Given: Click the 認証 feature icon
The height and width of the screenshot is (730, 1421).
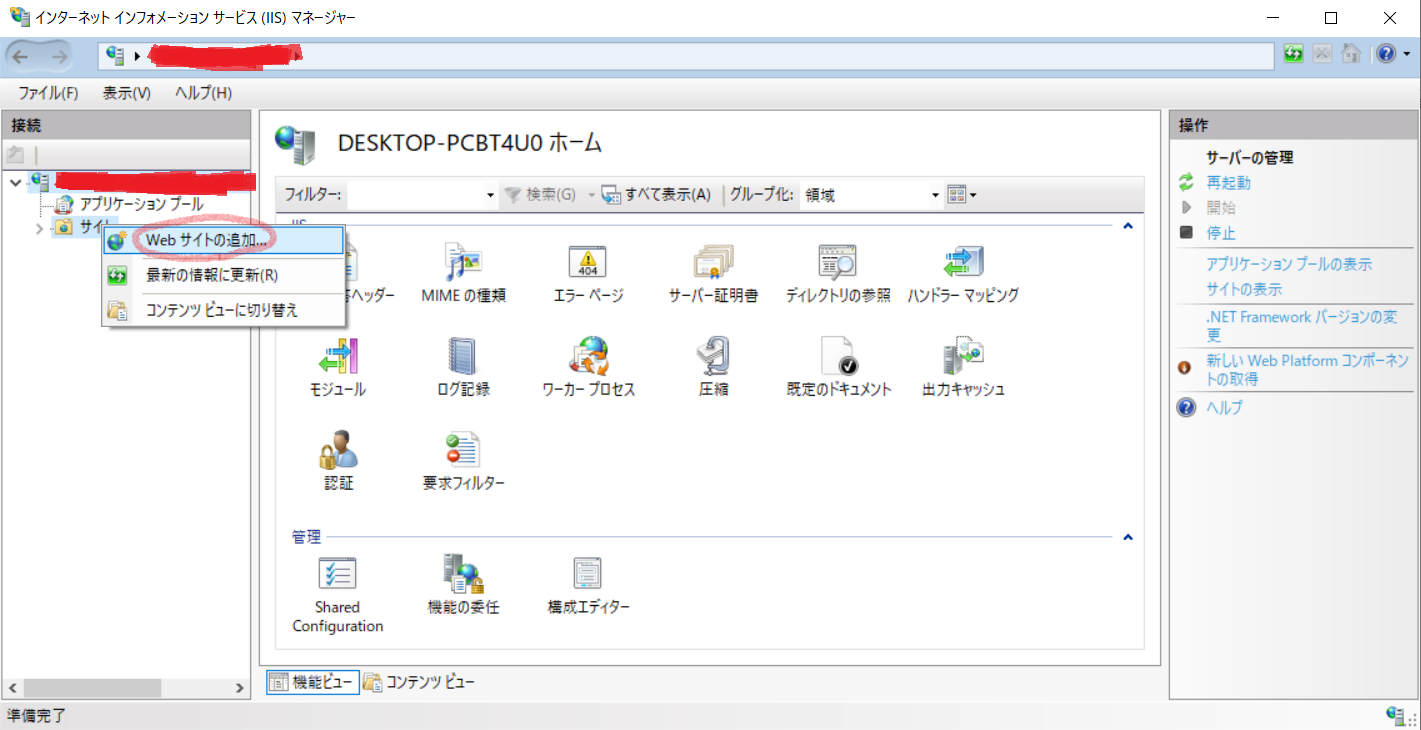Looking at the screenshot, I should 338,461.
